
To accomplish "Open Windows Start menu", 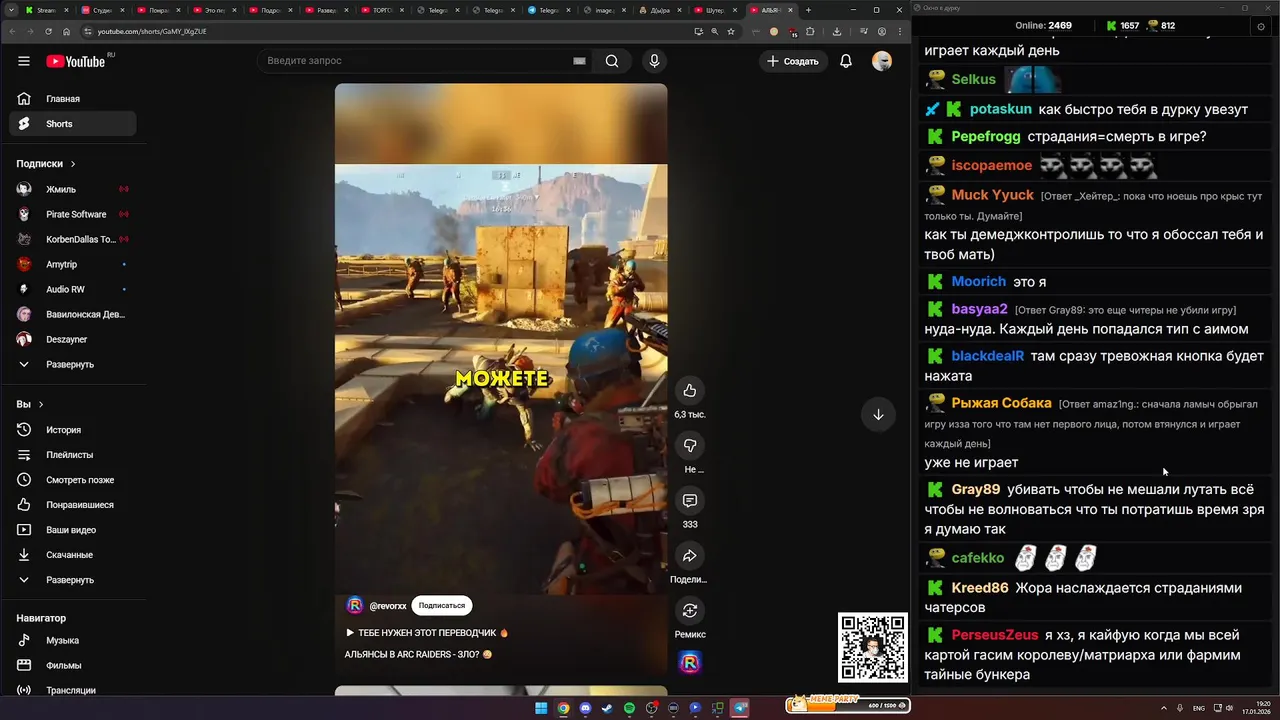I will pos(541,708).
